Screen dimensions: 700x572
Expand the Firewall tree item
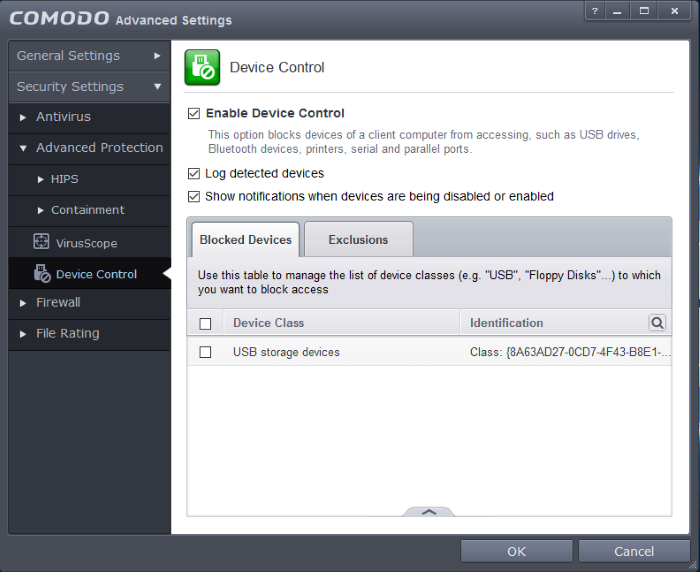(24, 303)
